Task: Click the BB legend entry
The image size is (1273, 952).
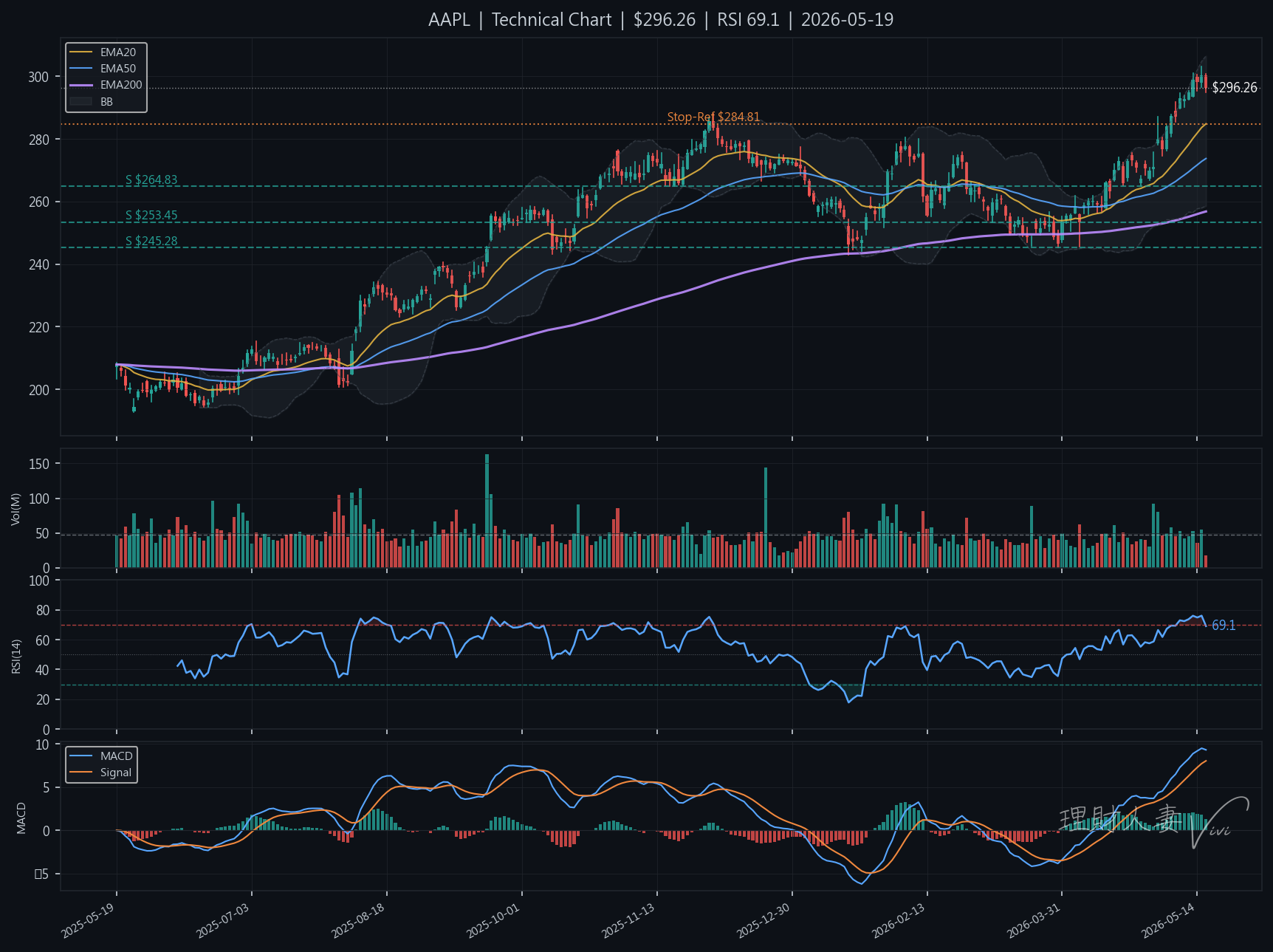Action: click(x=91, y=101)
